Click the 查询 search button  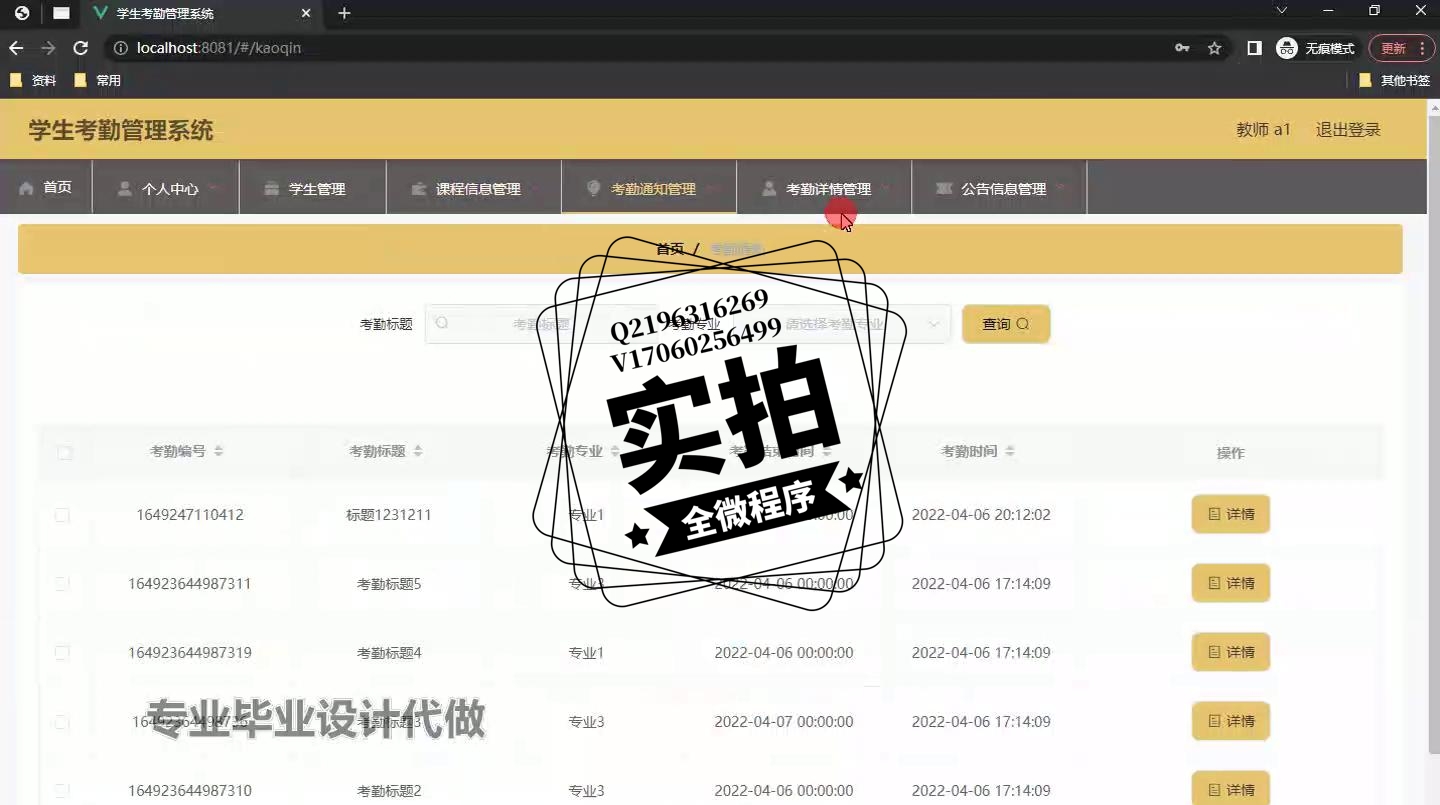(x=1006, y=324)
